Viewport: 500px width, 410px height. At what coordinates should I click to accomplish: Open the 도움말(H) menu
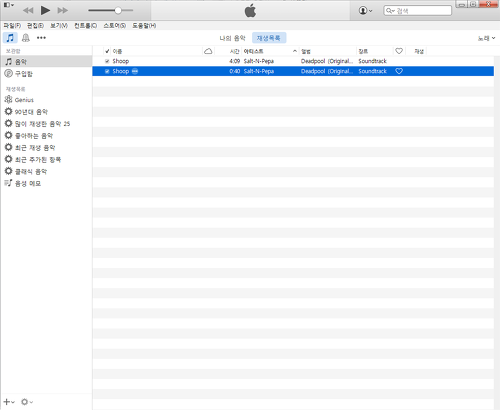[144, 26]
